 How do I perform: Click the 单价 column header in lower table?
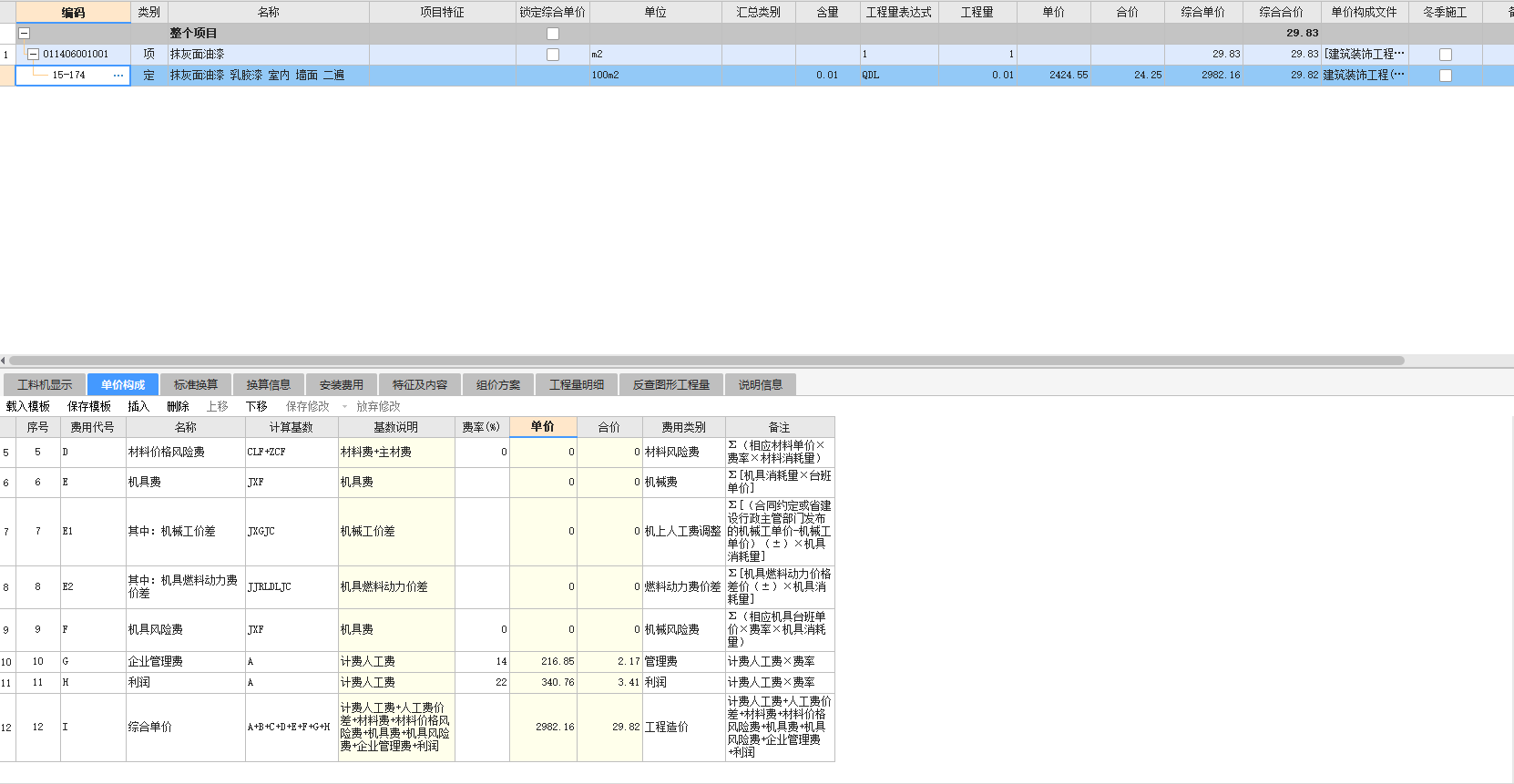point(543,426)
